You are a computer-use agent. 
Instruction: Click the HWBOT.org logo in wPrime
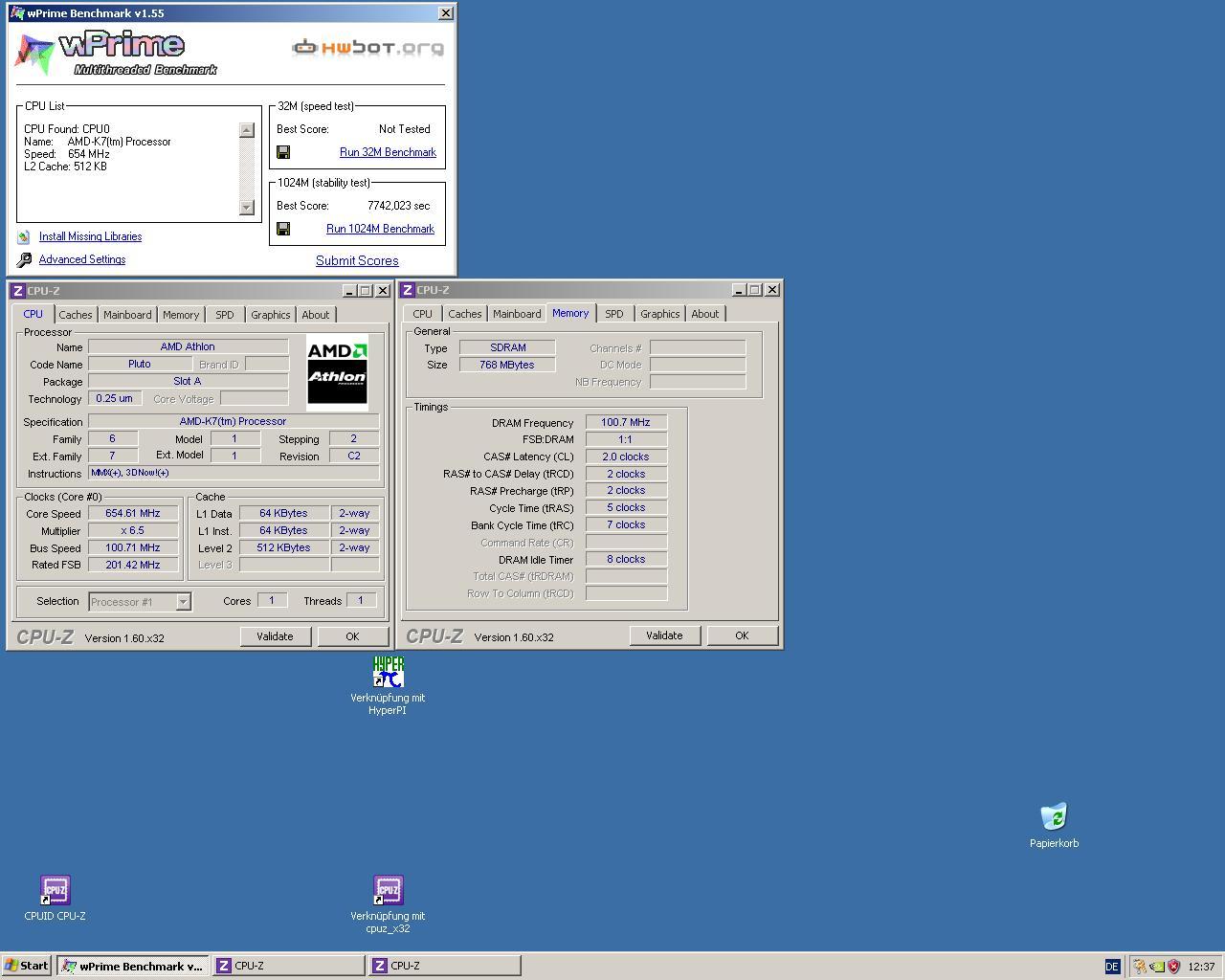coord(368,47)
